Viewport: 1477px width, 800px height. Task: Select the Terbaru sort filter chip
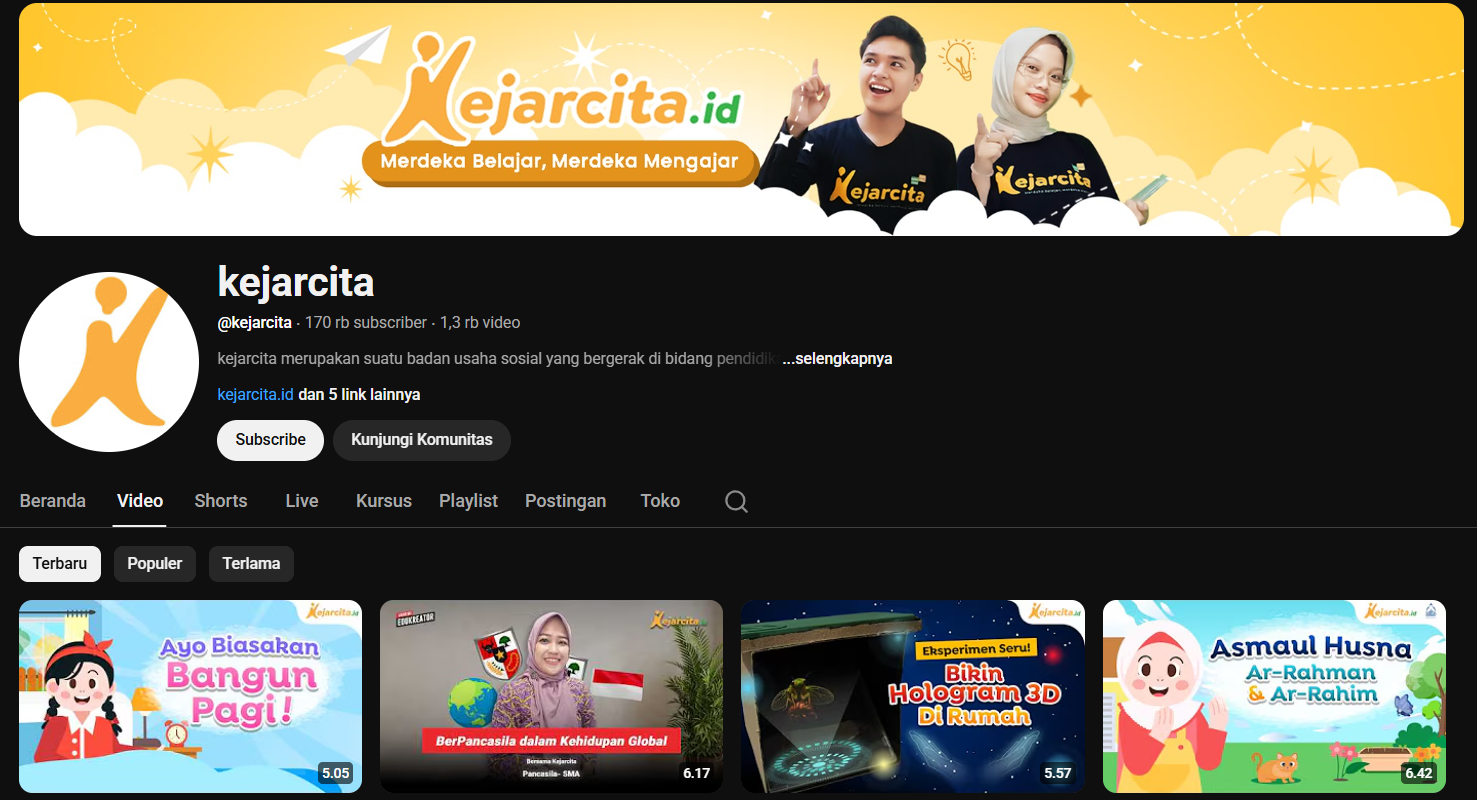pyautogui.click(x=60, y=564)
